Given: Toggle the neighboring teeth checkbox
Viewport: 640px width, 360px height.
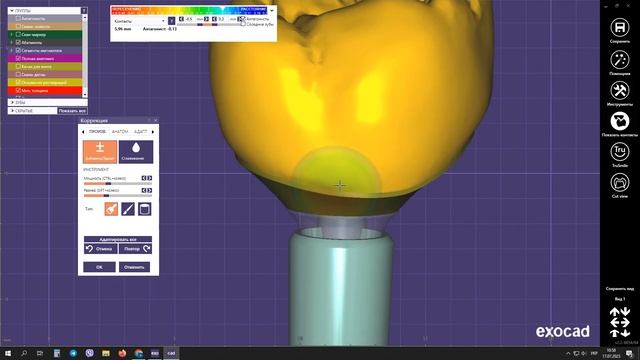Looking at the screenshot, I should pos(243,24).
